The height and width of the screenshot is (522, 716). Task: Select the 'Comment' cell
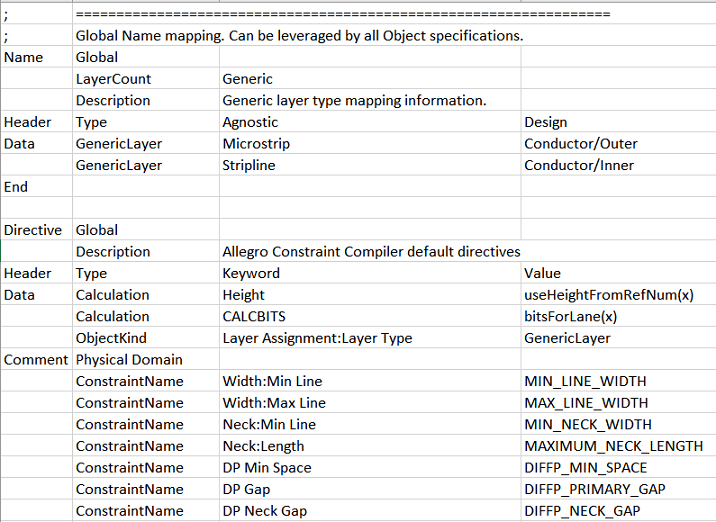36,359
